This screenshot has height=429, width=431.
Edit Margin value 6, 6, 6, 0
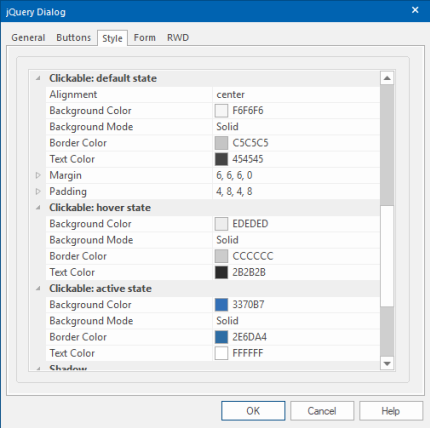(x=234, y=175)
